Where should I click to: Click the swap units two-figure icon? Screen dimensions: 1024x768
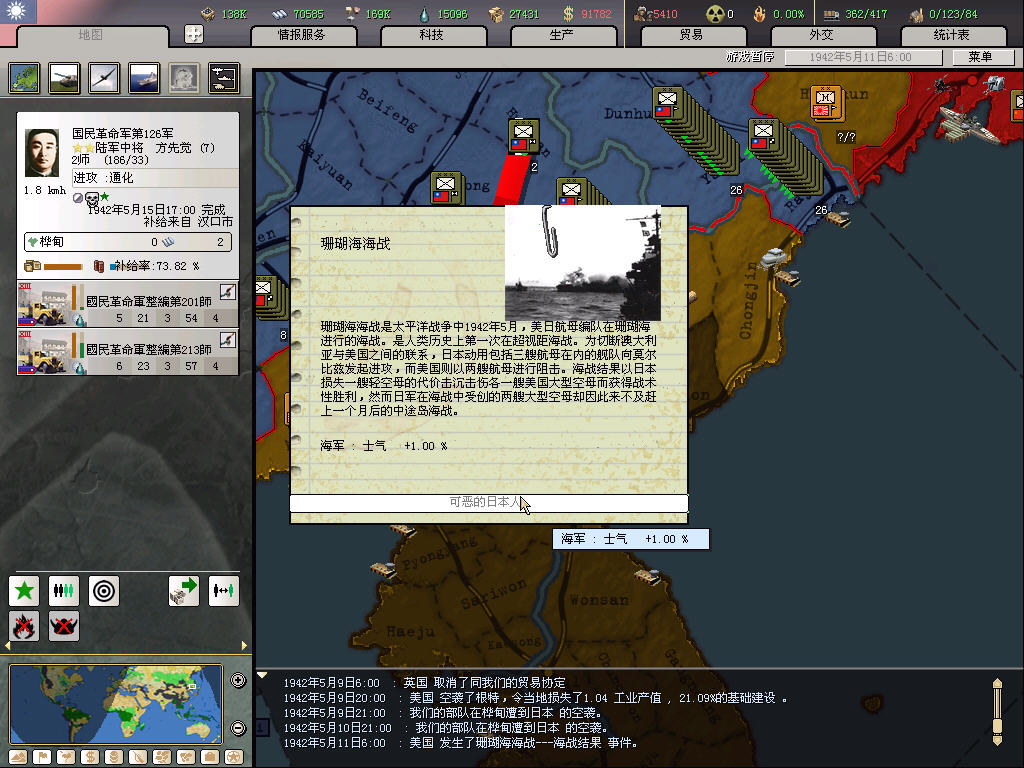tap(223, 591)
